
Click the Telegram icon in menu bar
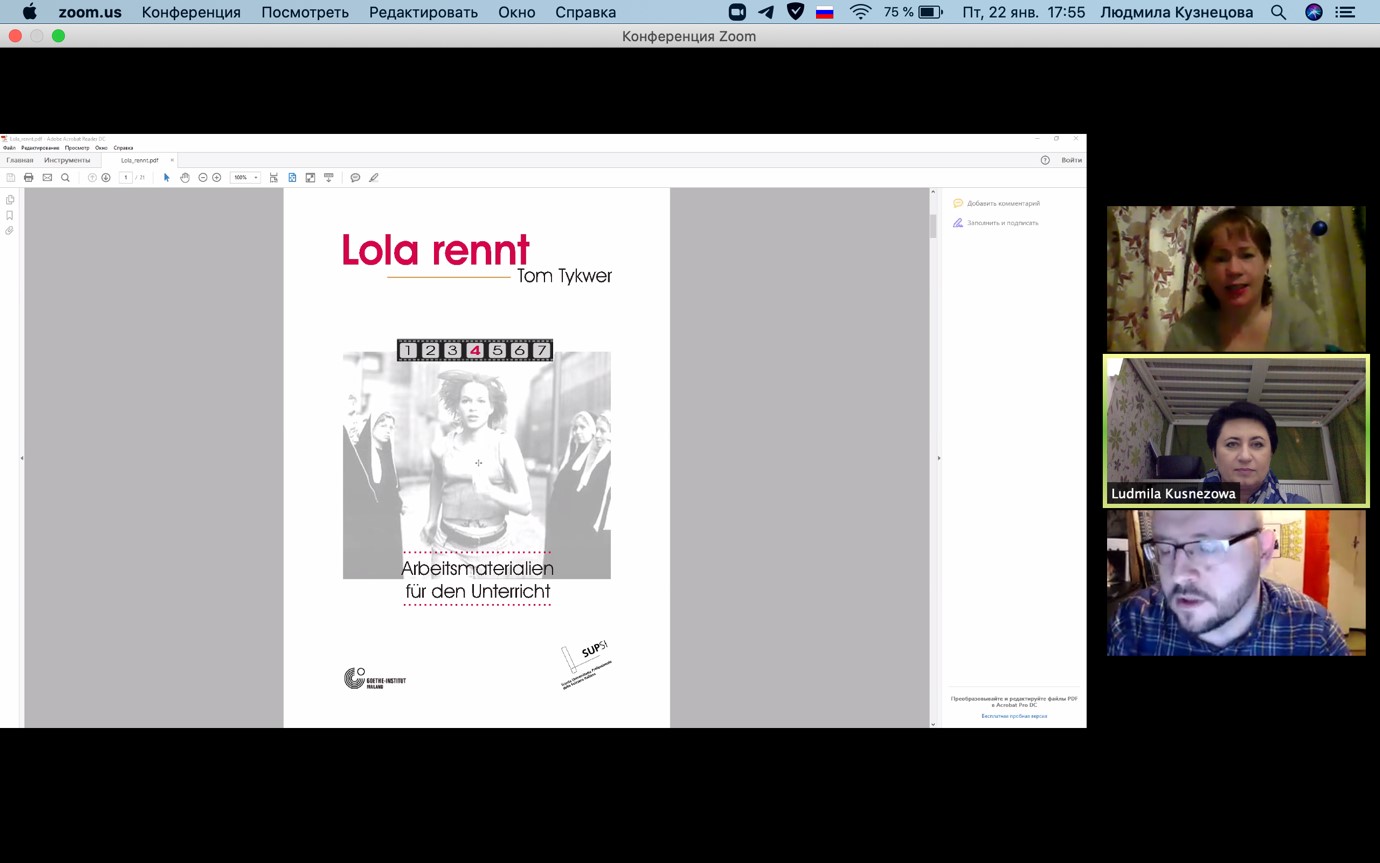pyautogui.click(x=766, y=12)
